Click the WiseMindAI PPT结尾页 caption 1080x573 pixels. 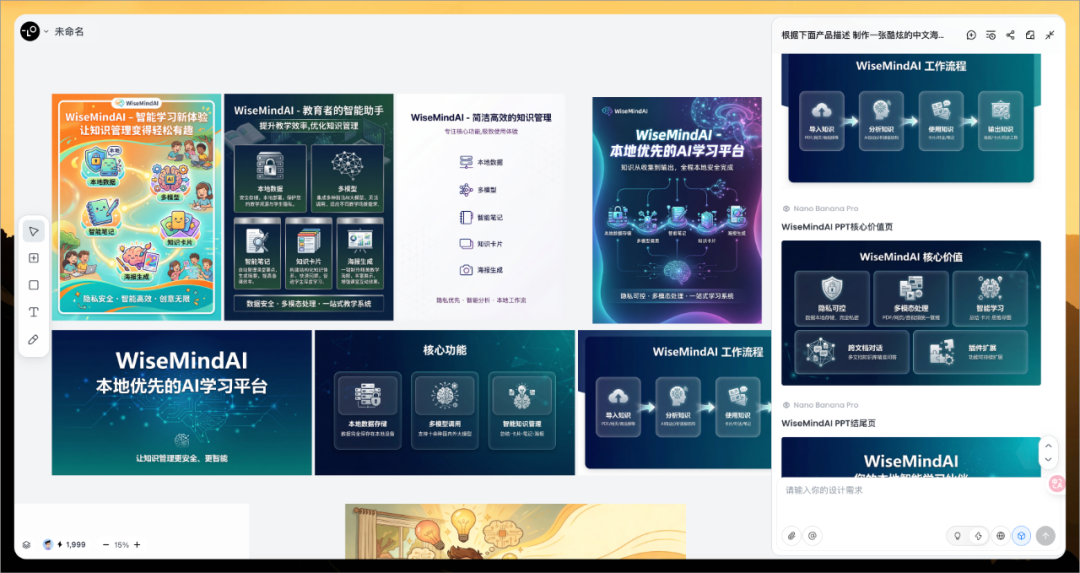pyautogui.click(x=829, y=423)
